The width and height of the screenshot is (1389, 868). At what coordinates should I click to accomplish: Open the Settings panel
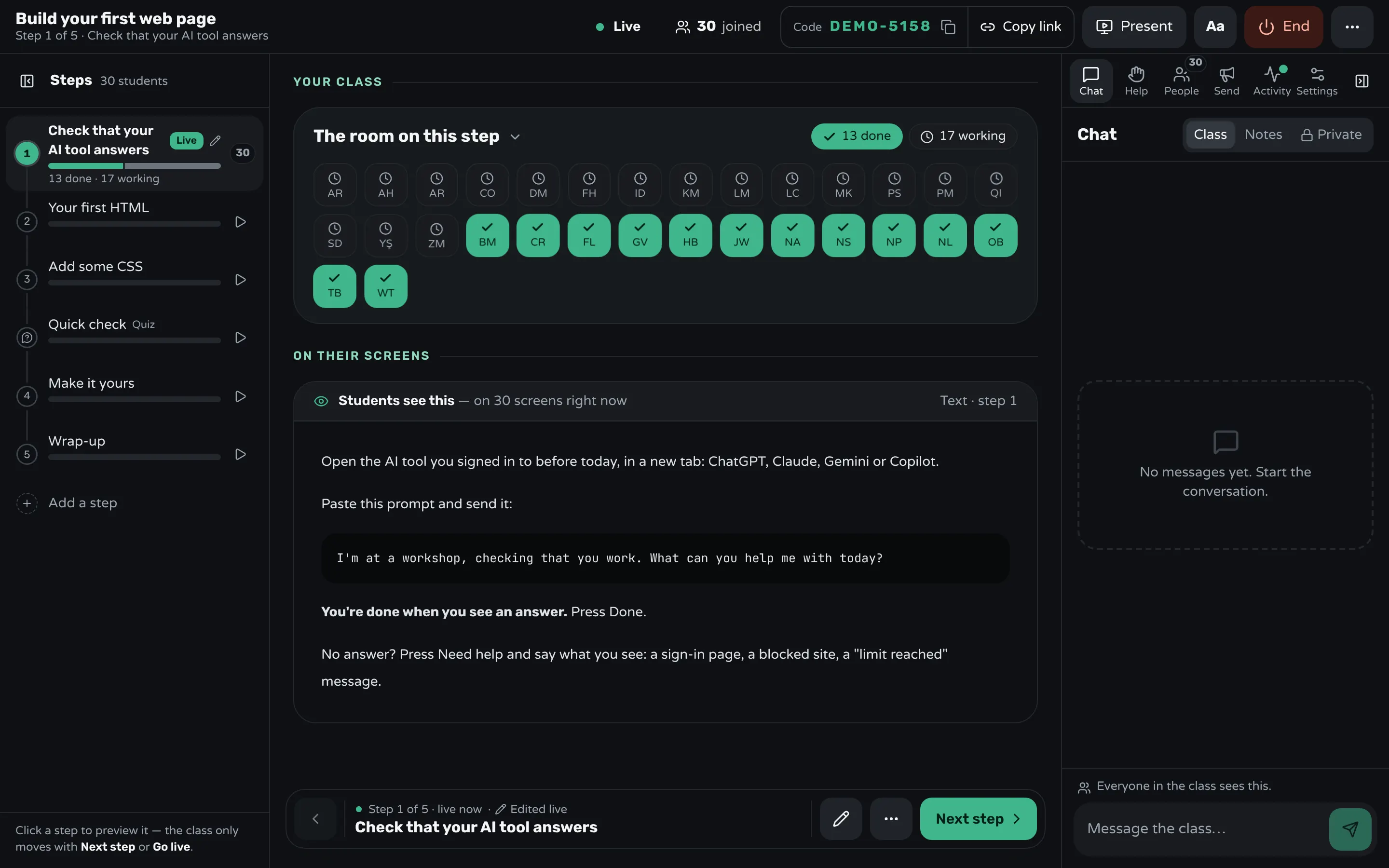click(1317, 81)
